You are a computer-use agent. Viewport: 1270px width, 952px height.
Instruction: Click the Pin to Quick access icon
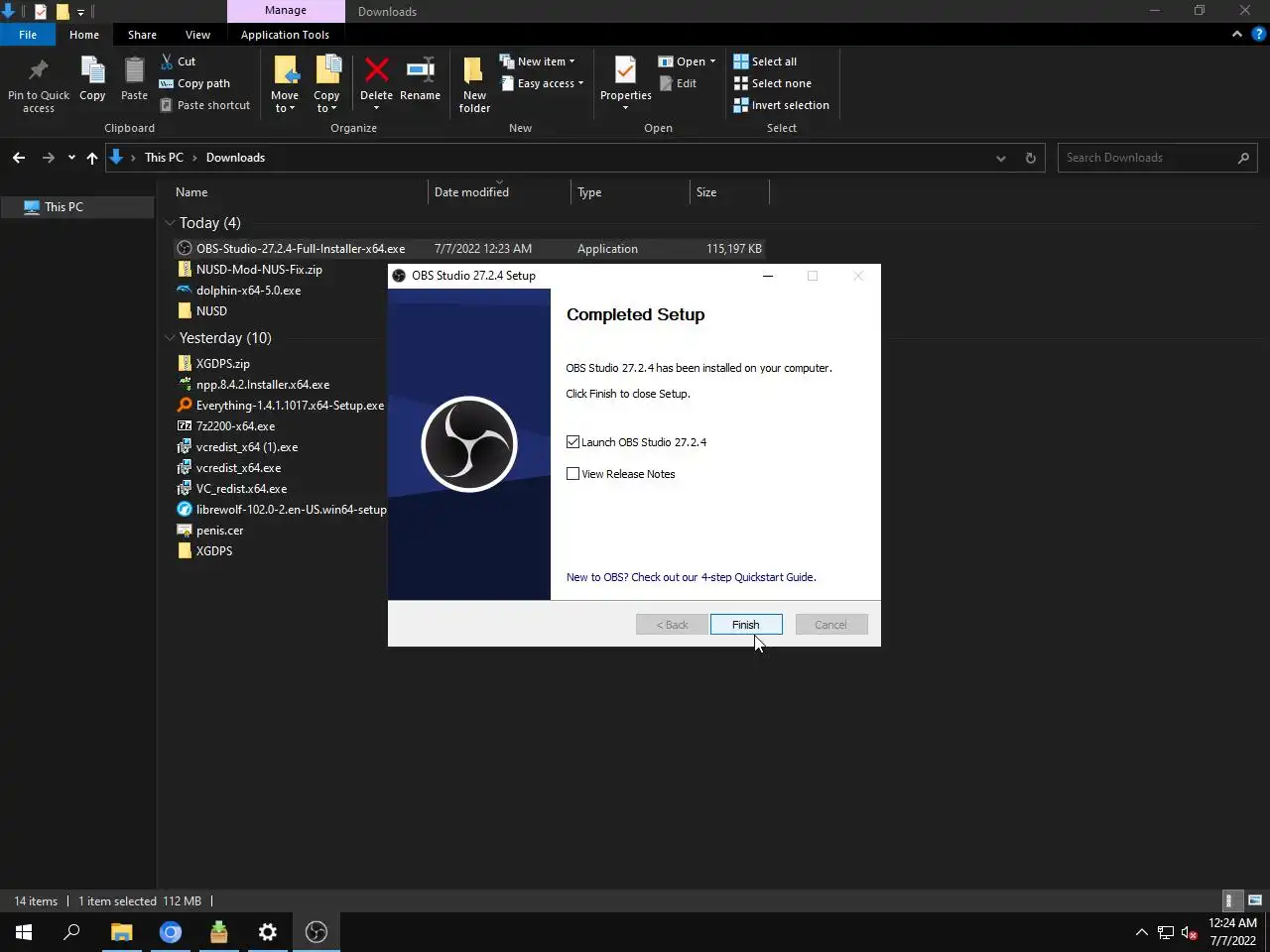39,71
